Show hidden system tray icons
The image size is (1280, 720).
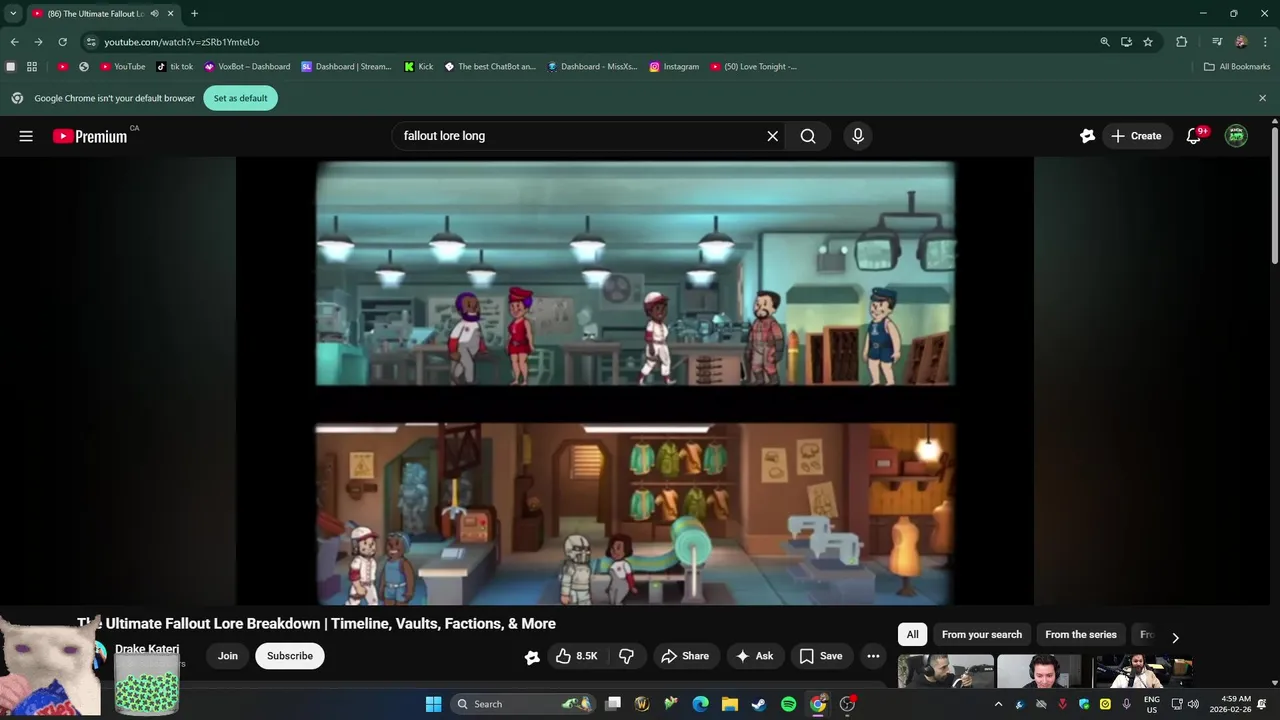[x=998, y=704]
